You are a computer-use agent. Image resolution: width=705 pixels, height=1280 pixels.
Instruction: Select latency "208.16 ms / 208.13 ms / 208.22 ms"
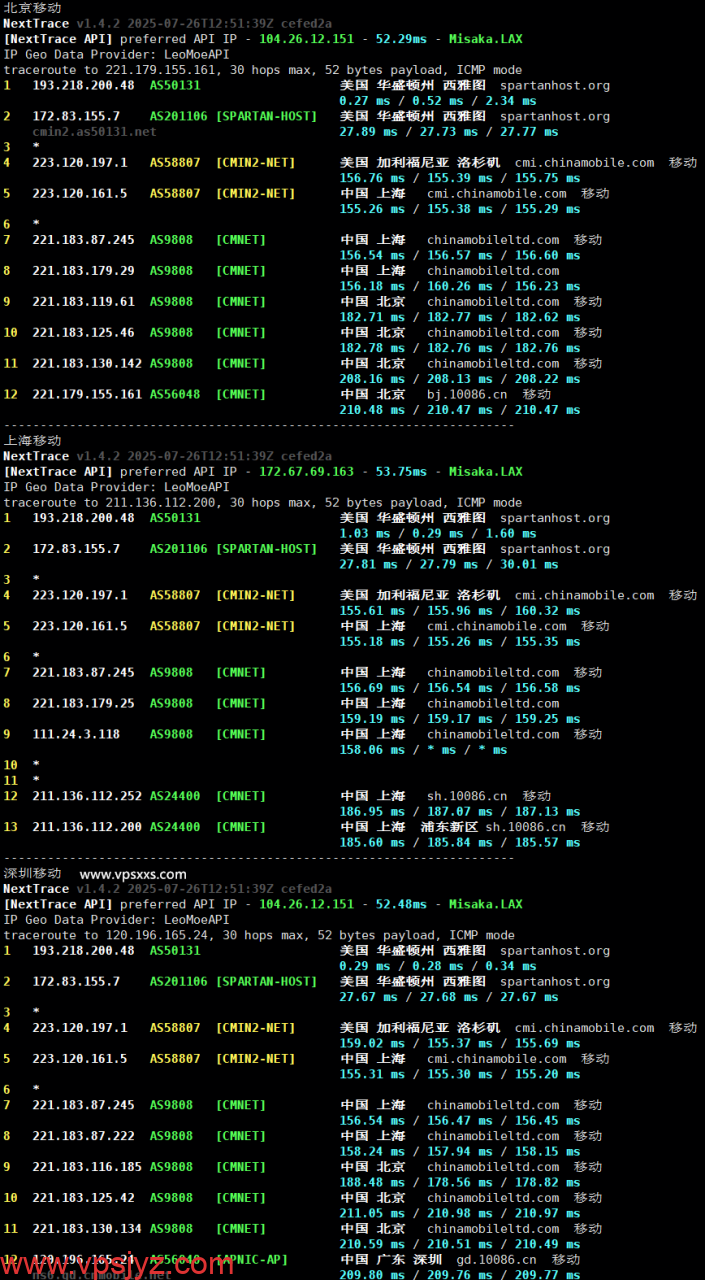pos(460,379)
